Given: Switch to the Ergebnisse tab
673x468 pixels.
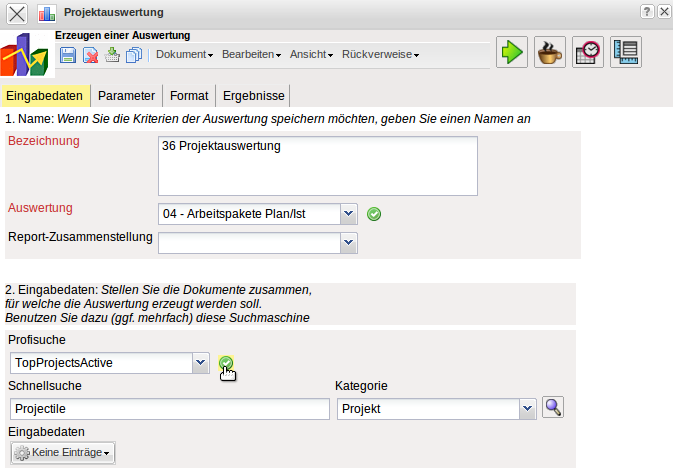Looking at the screenshot, I should [x=253, y=96].
